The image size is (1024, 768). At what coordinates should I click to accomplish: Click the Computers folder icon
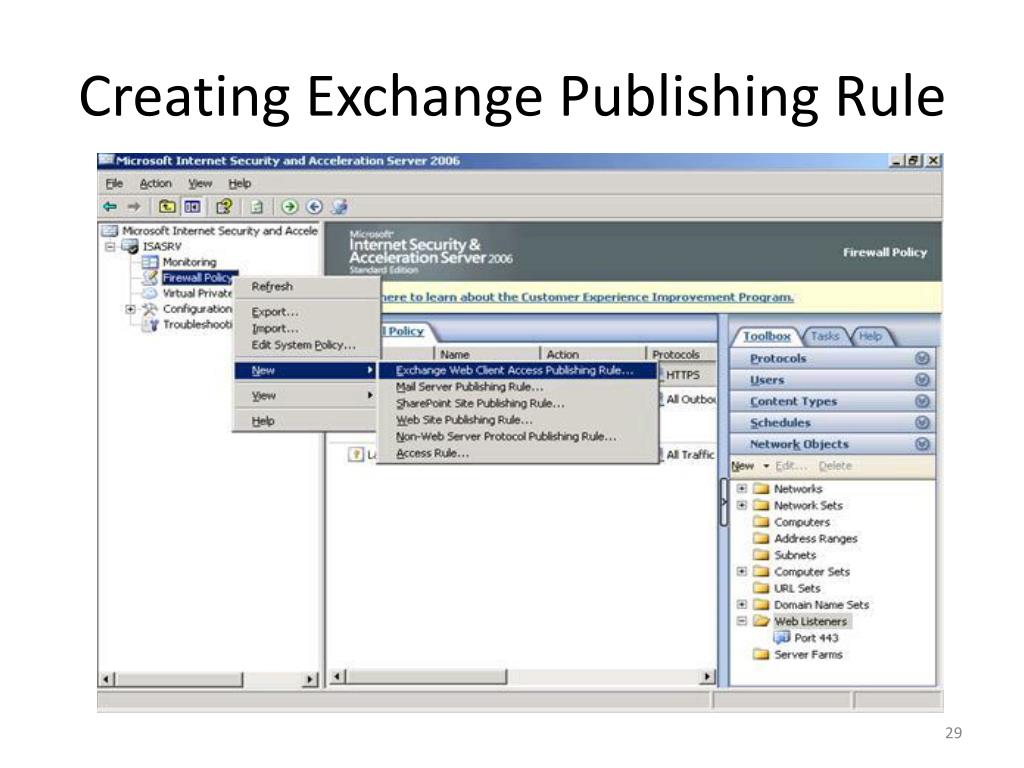761,522
